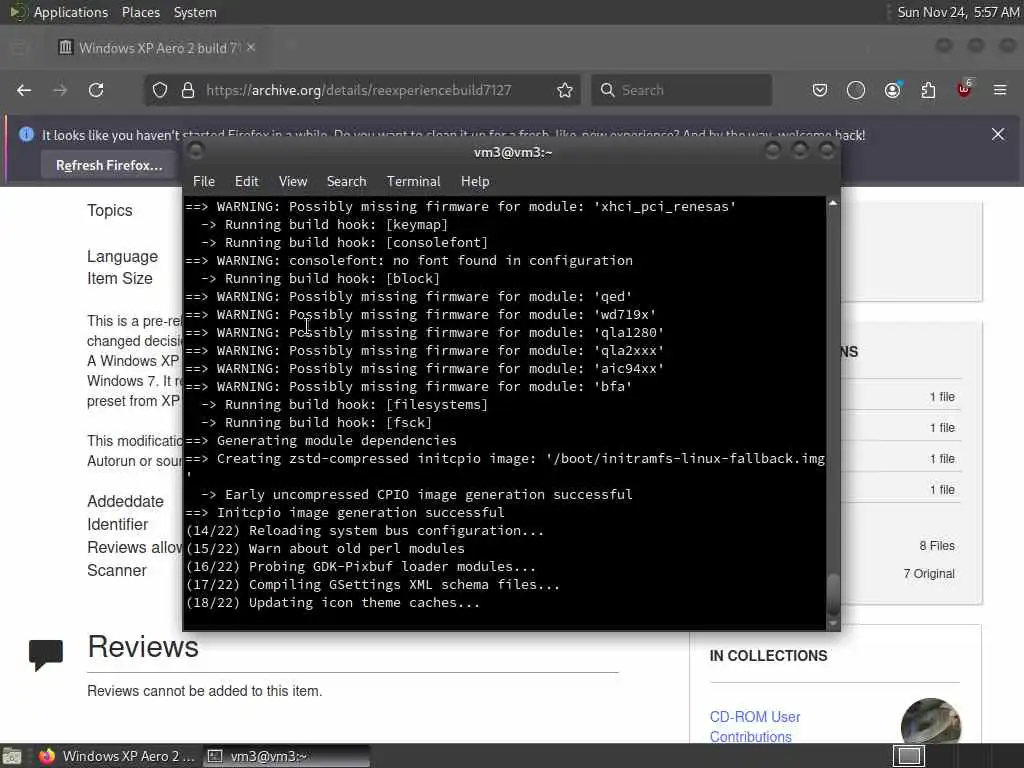Open the Applications menu logo icon
Viewport: 1024px width, 768px height.
17,12
